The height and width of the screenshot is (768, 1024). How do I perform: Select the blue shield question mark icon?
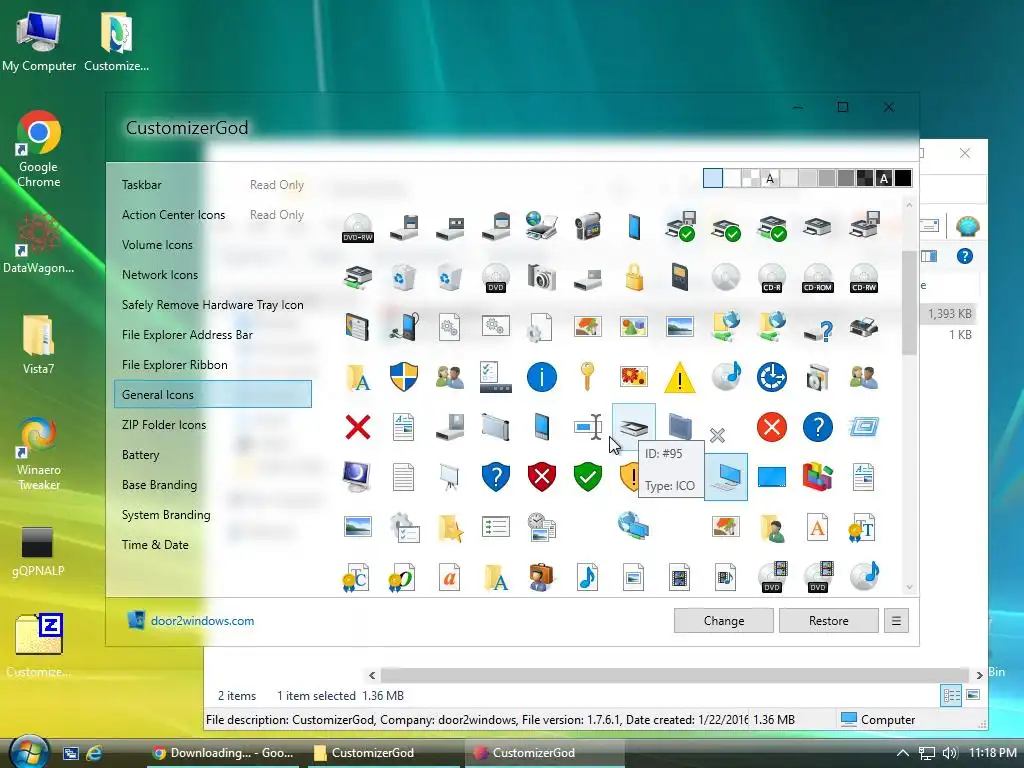coord(496,477)
